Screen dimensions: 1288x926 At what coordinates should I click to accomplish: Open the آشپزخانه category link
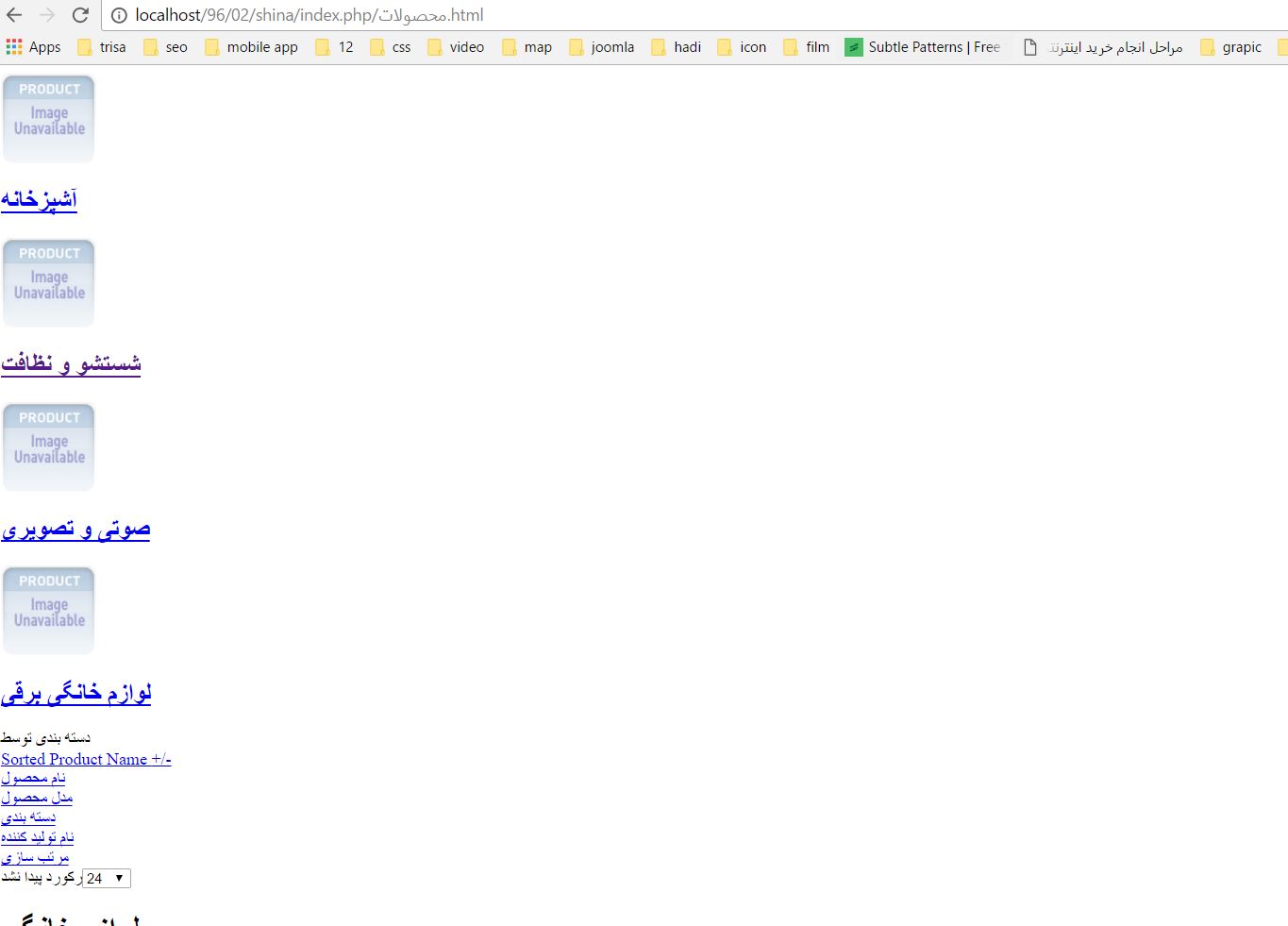pos(39,199)
